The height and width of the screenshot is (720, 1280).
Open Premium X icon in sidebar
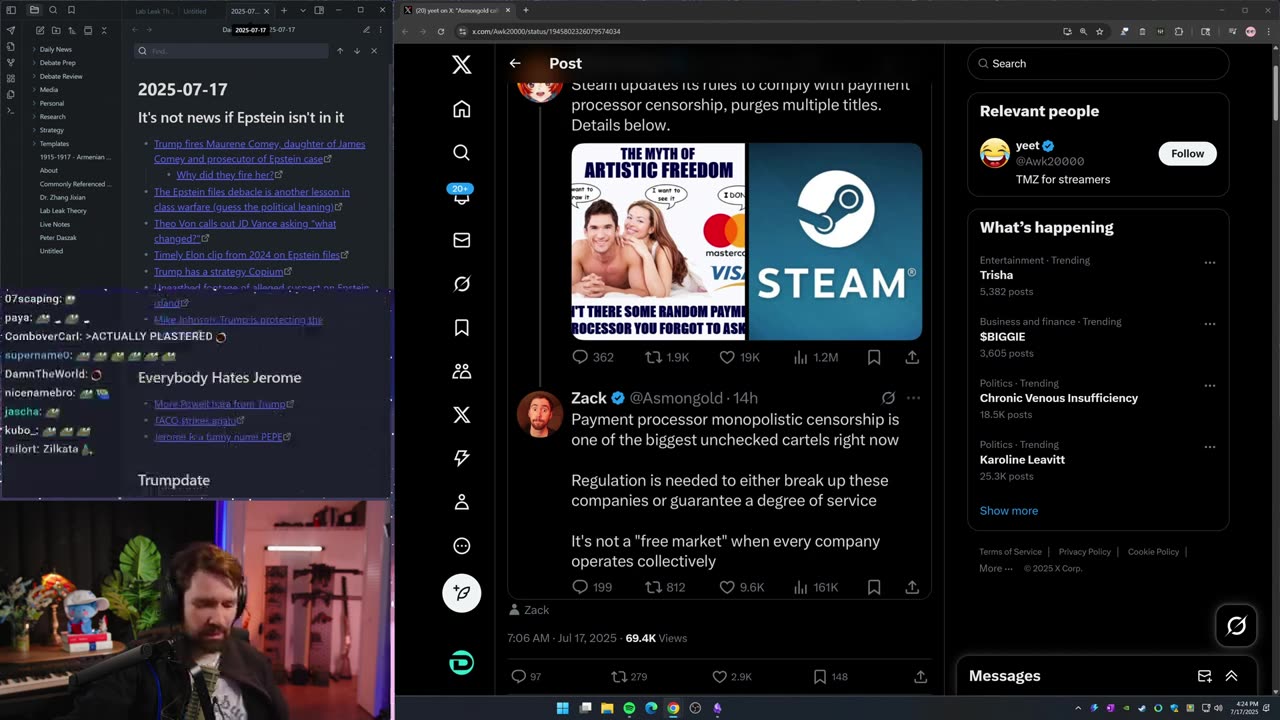coord(461,415)
